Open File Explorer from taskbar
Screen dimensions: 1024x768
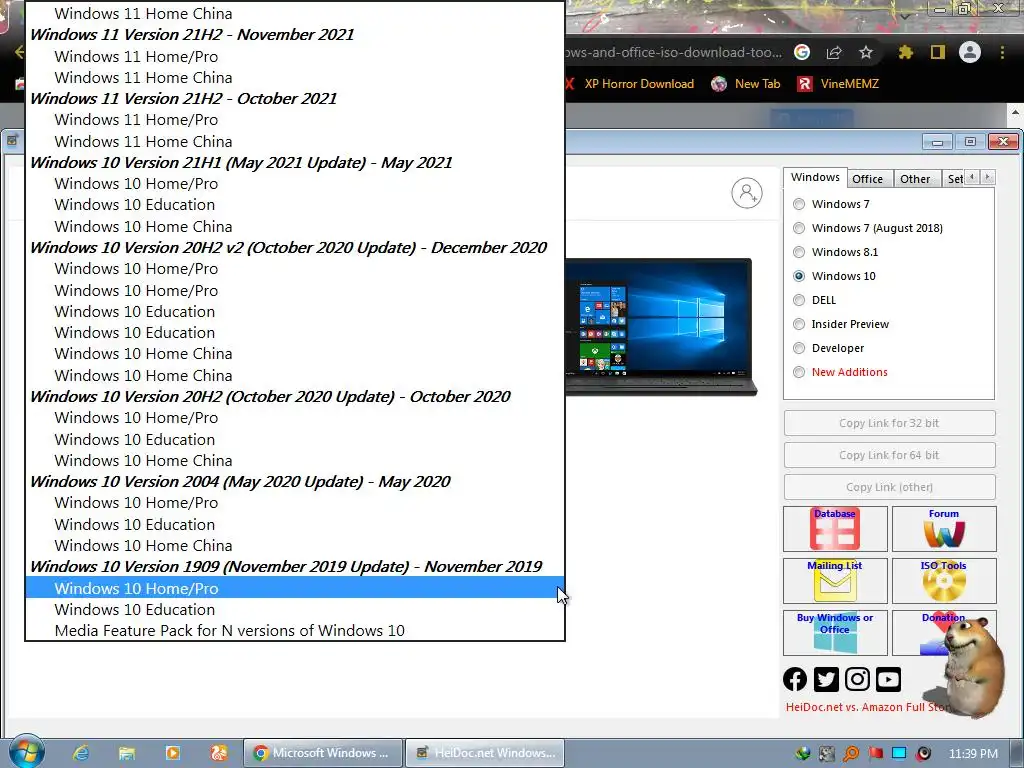click(x=127, y=753)
